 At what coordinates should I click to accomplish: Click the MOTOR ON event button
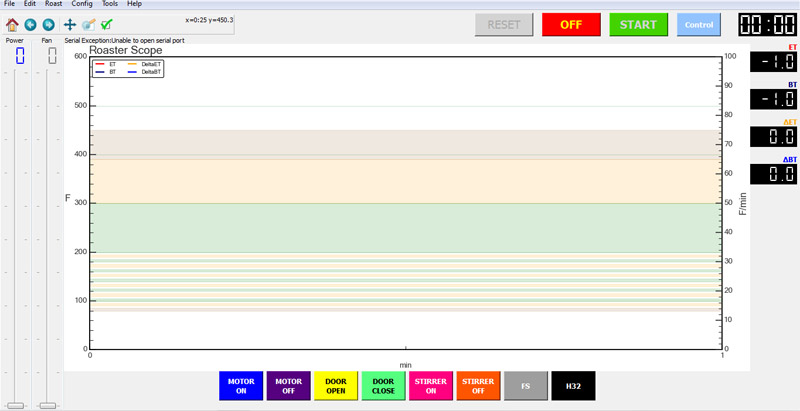pos(241,386)
